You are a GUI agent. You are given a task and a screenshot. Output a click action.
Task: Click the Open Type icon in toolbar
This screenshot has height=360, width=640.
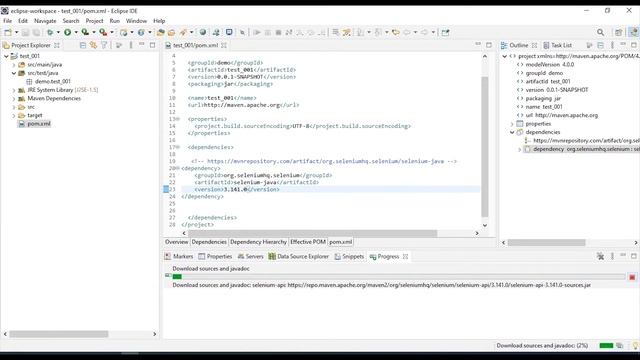(x=161, y=32)
